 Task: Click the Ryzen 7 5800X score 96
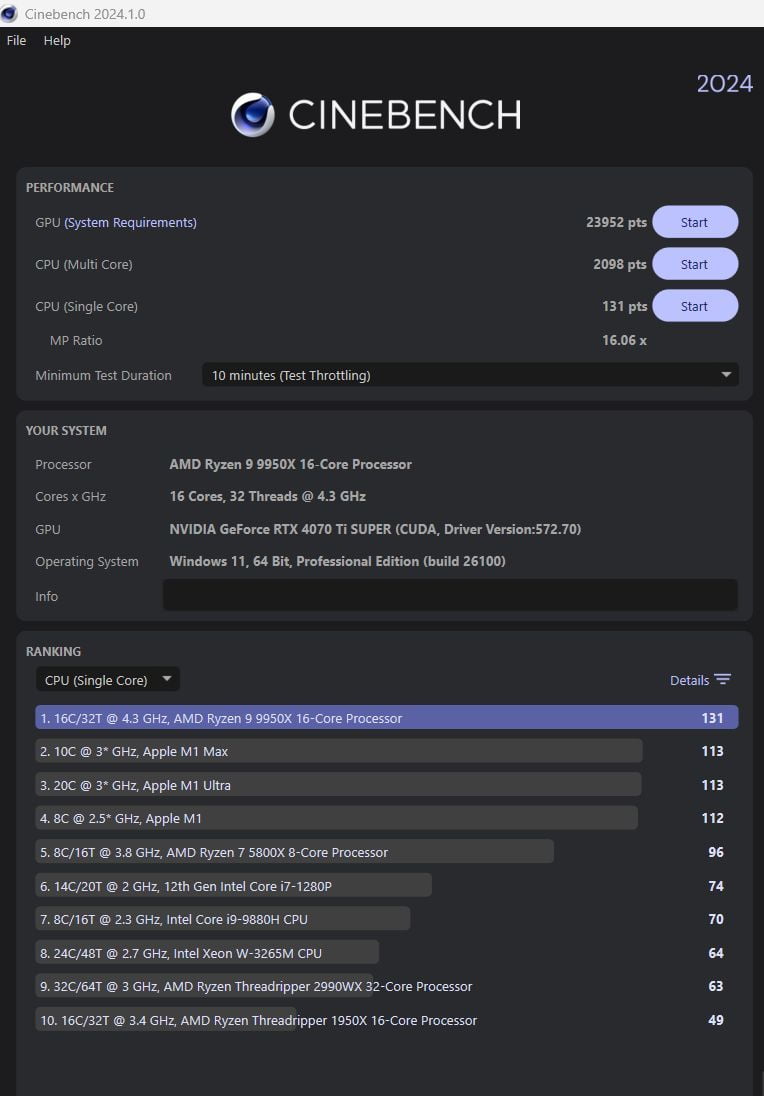[x=716, y=852]
